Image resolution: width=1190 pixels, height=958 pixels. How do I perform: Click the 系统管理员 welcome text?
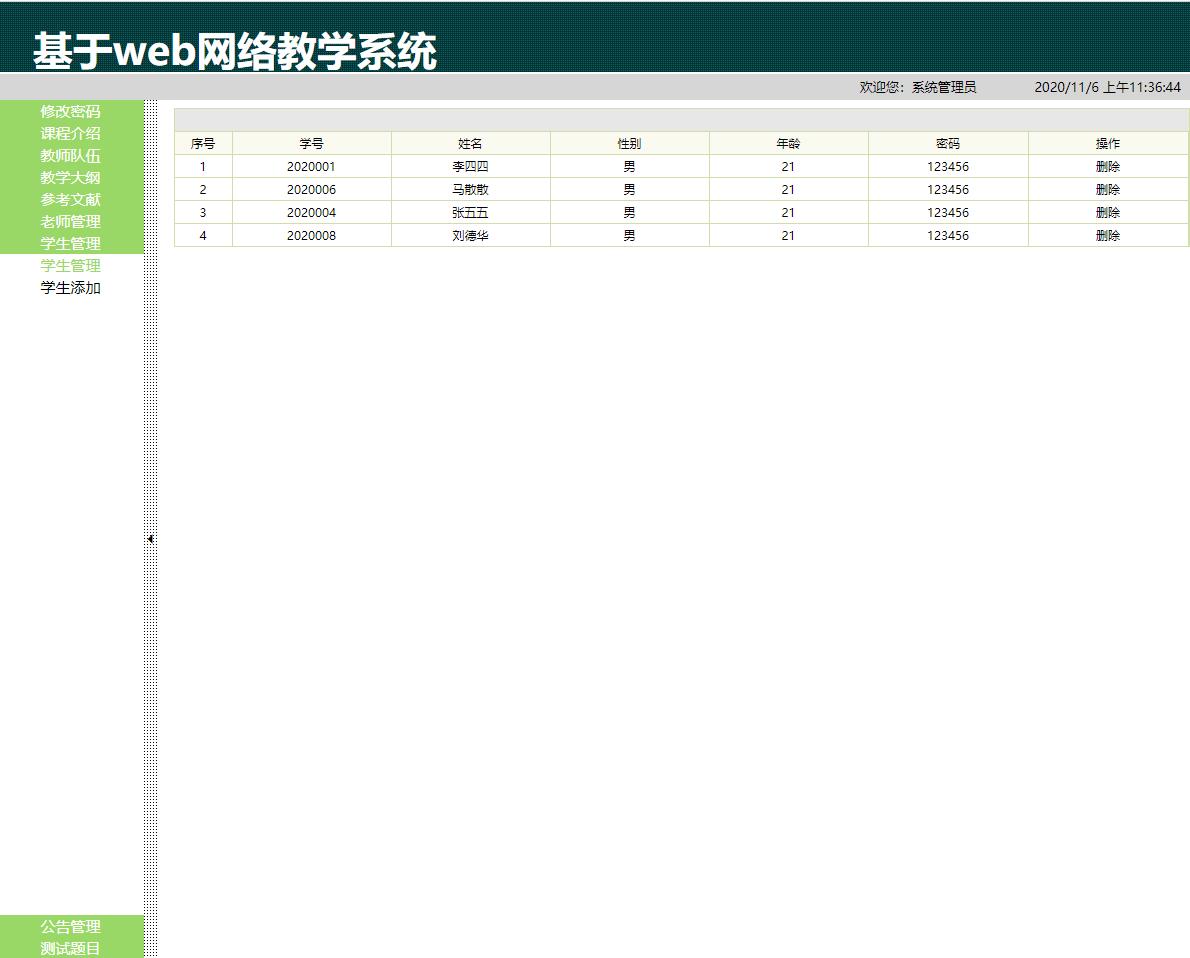943,87
